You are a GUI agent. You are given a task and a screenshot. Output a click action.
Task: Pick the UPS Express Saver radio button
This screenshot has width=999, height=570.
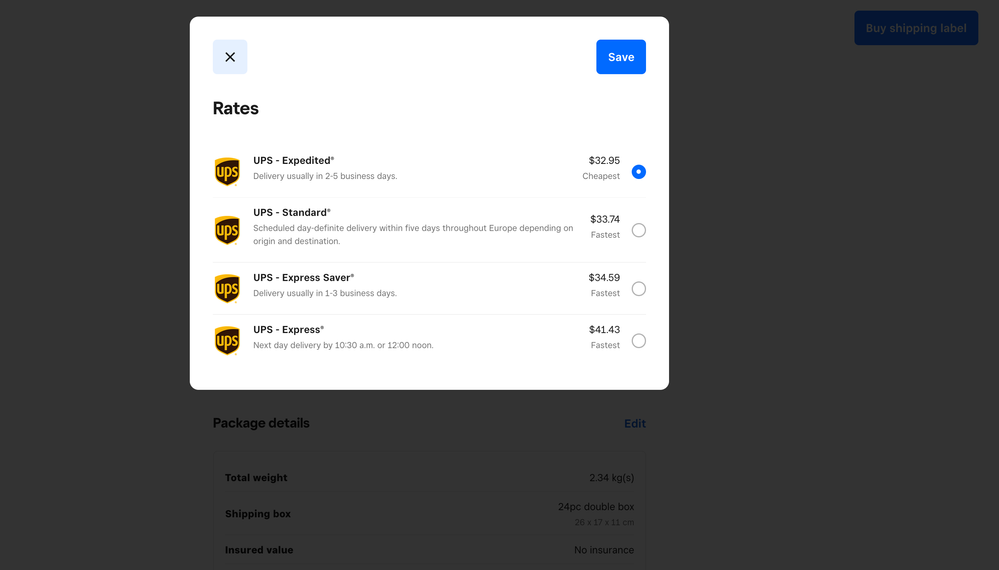tap(639, 289)
